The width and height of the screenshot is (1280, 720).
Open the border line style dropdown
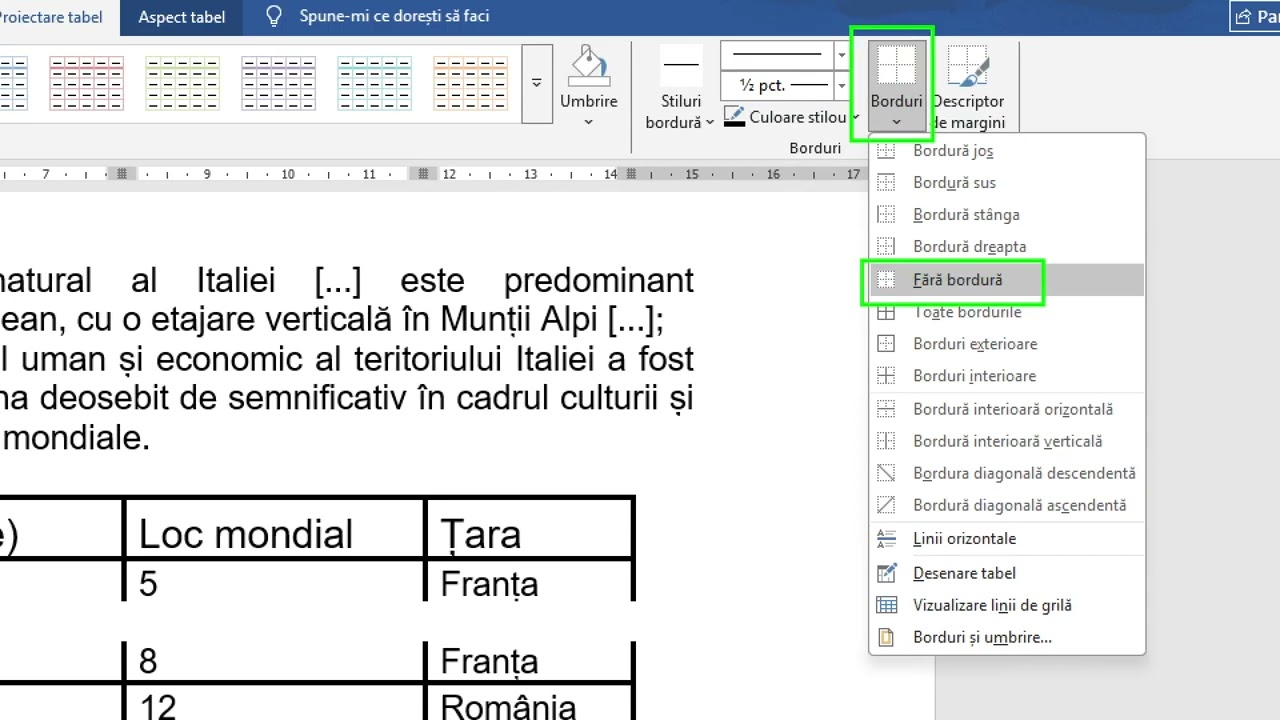tap(841, 55)
